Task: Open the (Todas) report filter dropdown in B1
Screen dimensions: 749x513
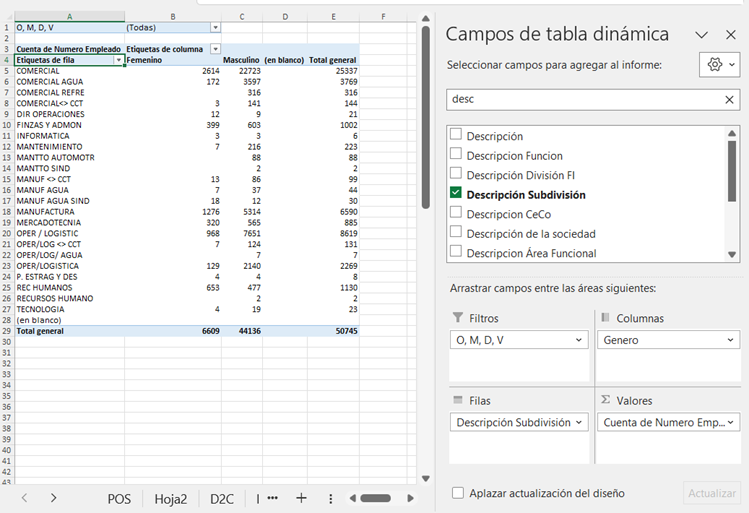Action: click(x=217, y=27)
